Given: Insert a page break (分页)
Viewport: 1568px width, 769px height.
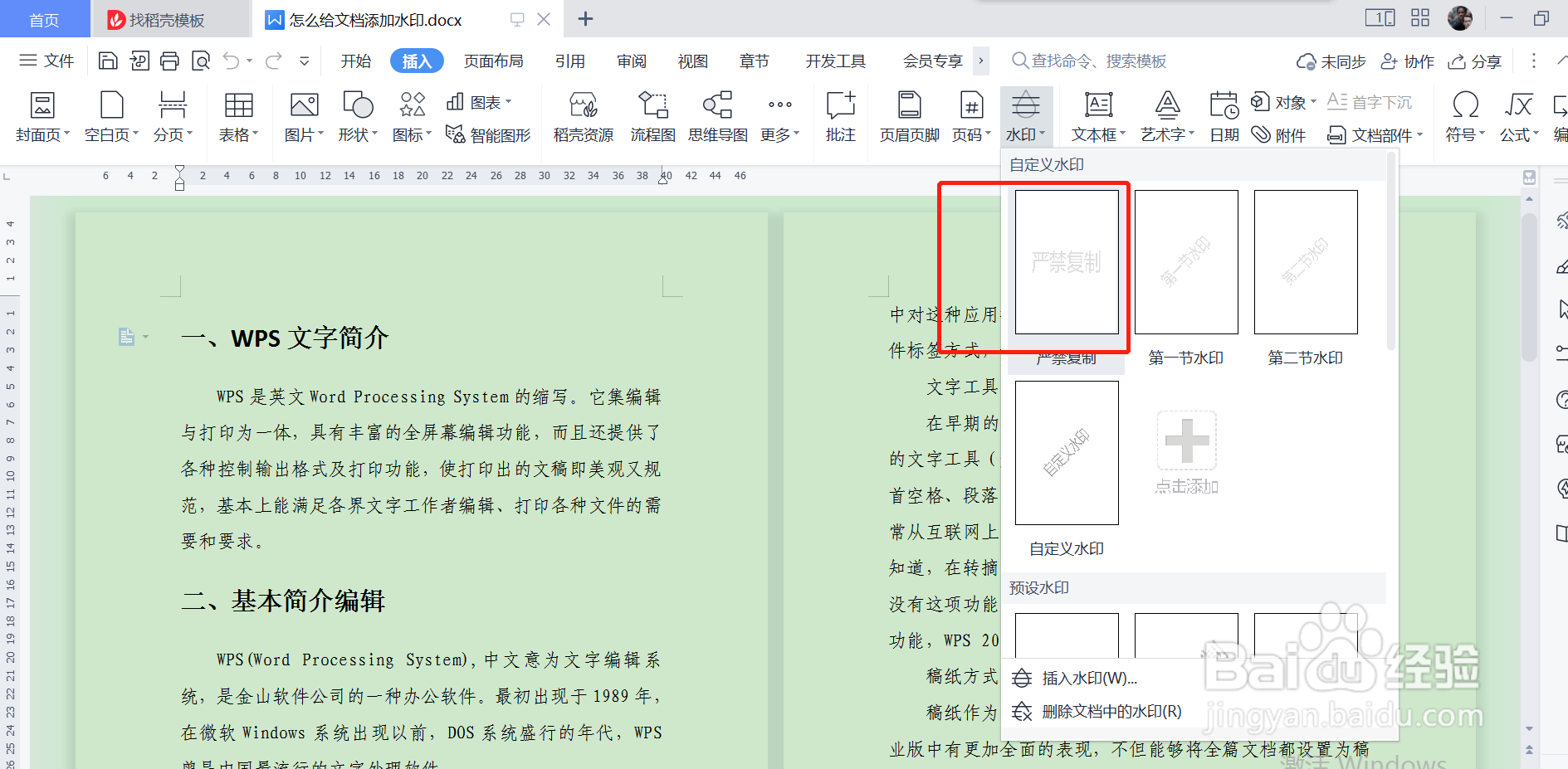Looking at the screenshot, I should [173, 117].
